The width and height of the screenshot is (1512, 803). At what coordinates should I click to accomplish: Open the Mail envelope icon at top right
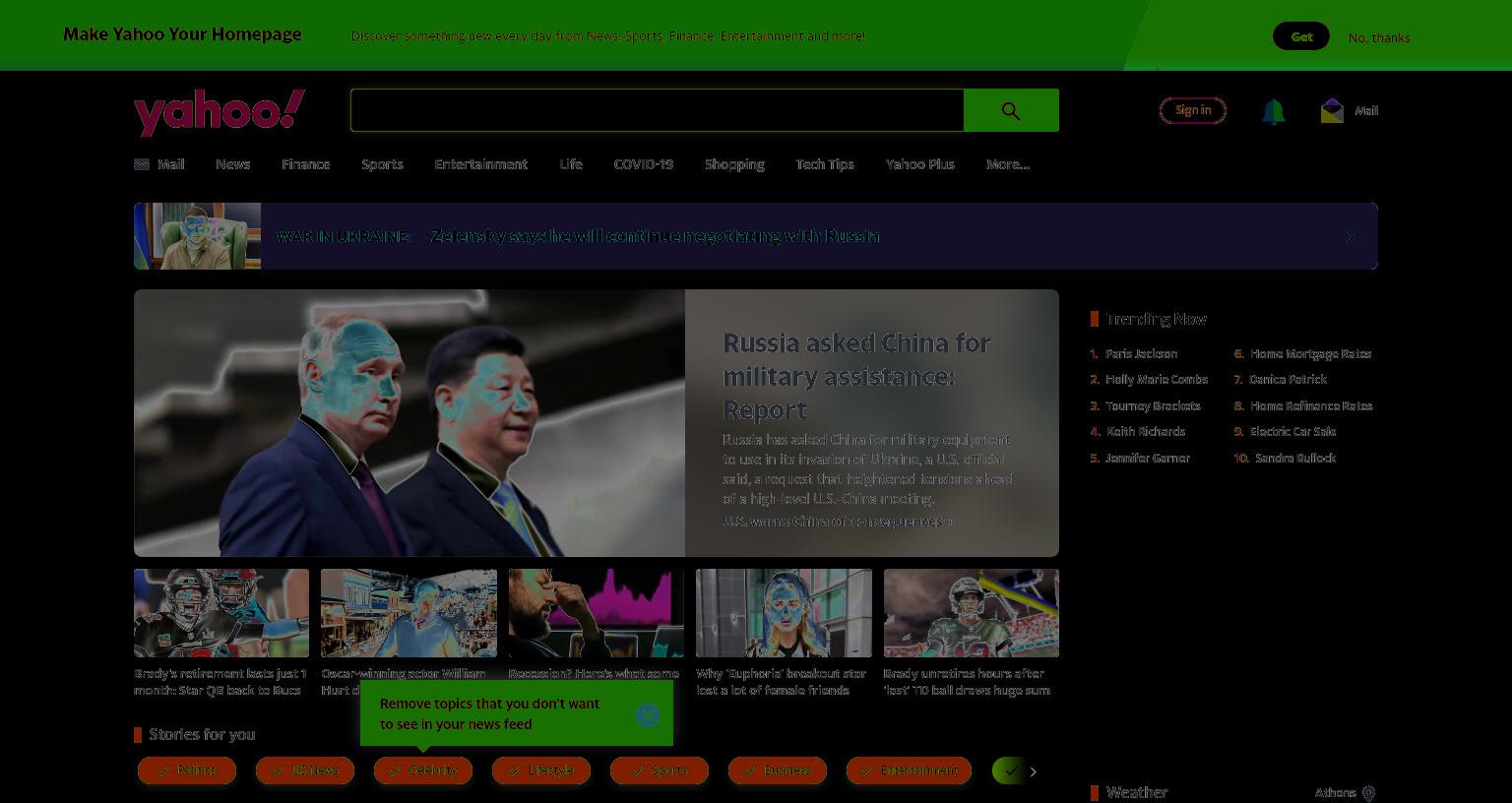click(x=1332, y=111)
